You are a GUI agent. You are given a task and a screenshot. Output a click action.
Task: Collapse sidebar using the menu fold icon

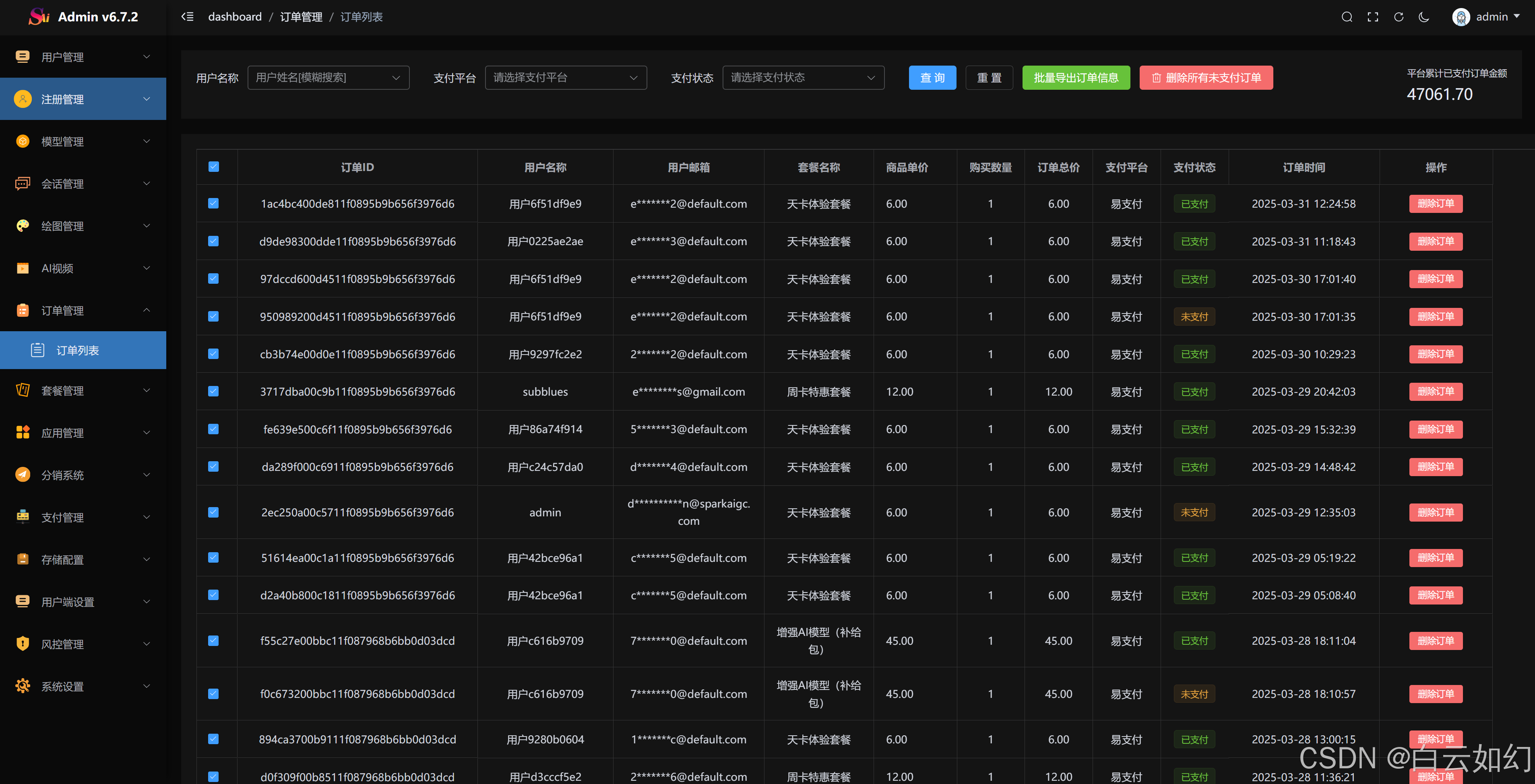tap(188, 17)
